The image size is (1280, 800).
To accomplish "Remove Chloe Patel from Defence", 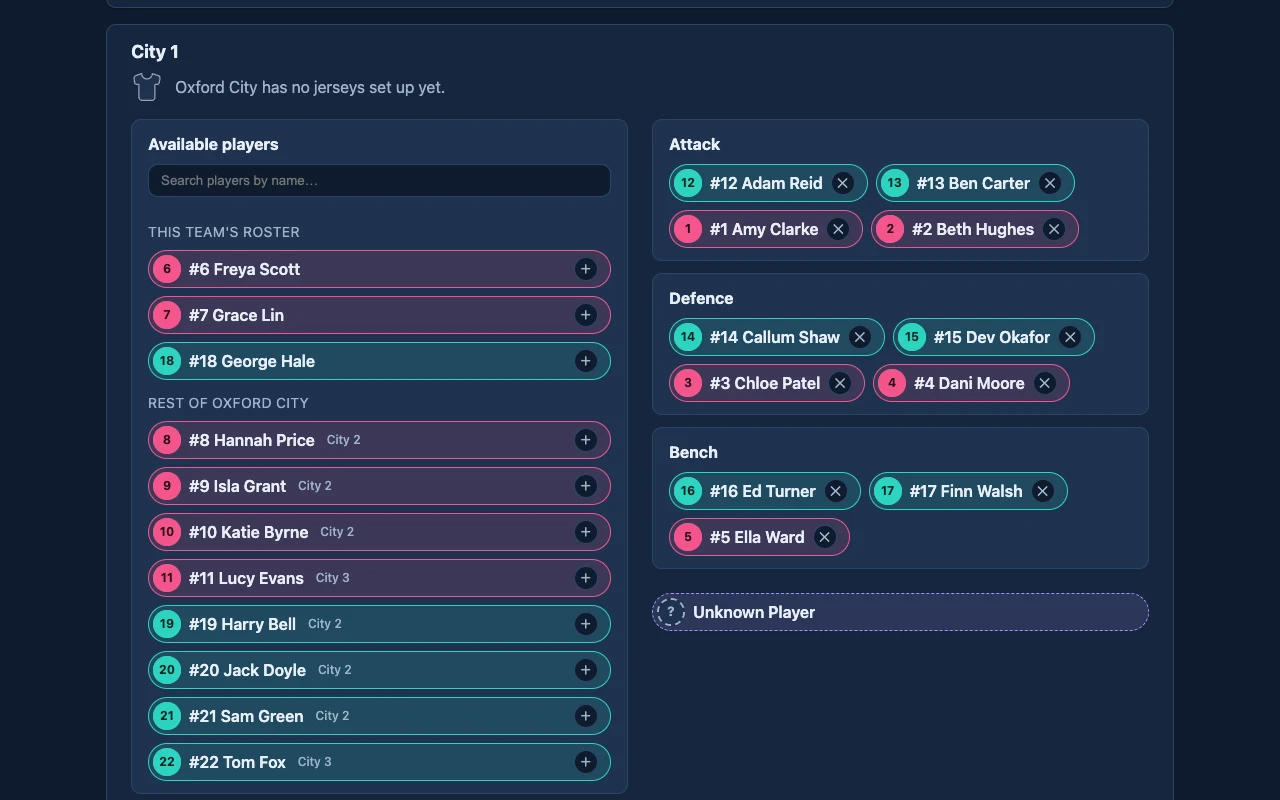I will 840,383.
